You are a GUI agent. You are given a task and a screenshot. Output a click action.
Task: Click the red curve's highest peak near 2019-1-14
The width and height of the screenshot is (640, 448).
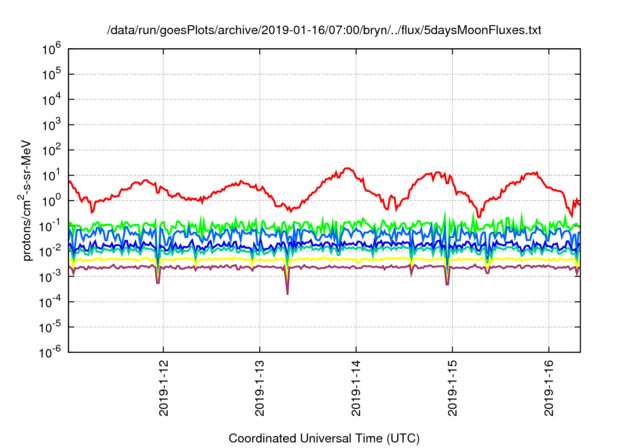point(348,168)
